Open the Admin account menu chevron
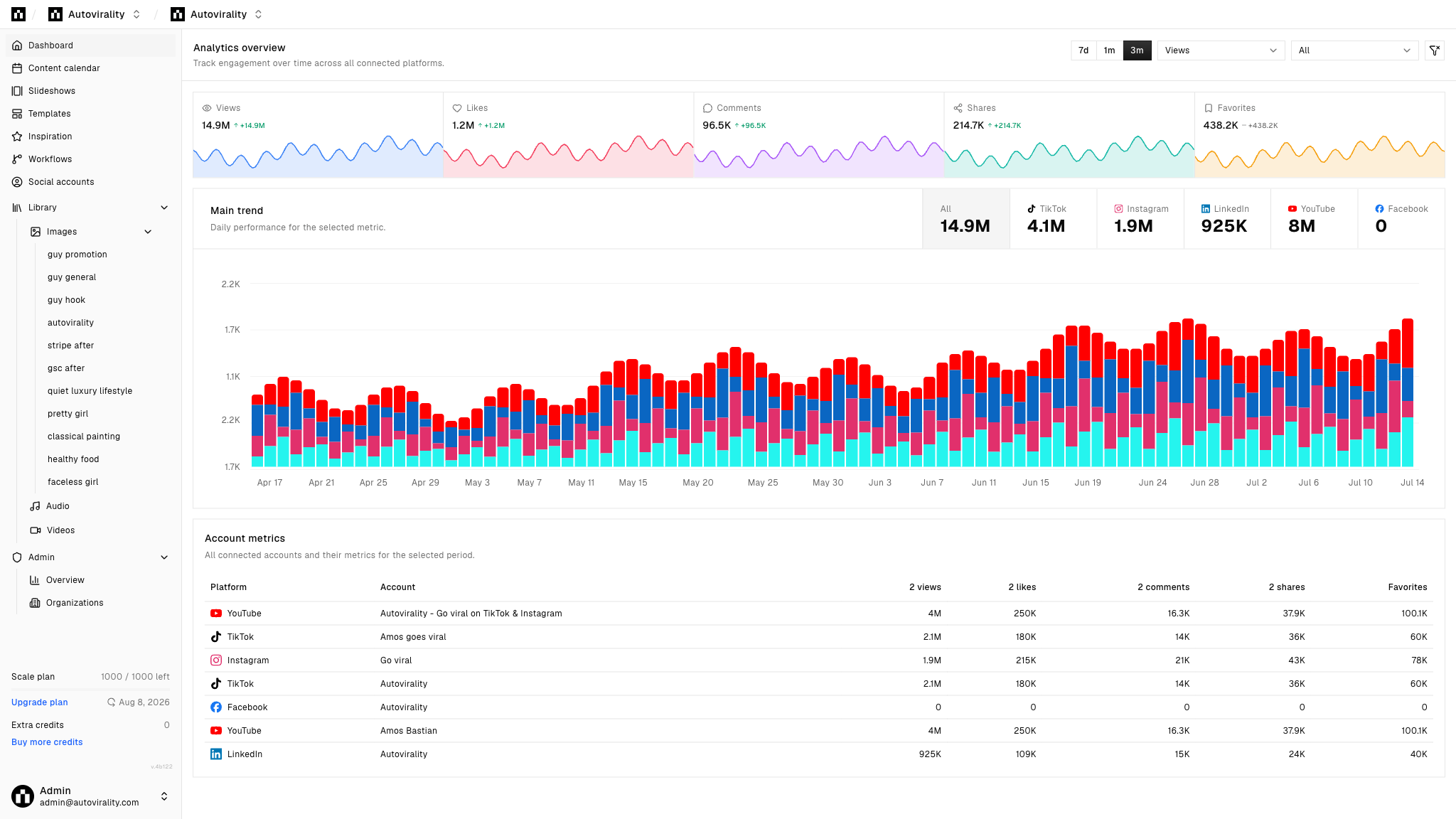Screen dimensions: 1456x819 tap(164, 796)
